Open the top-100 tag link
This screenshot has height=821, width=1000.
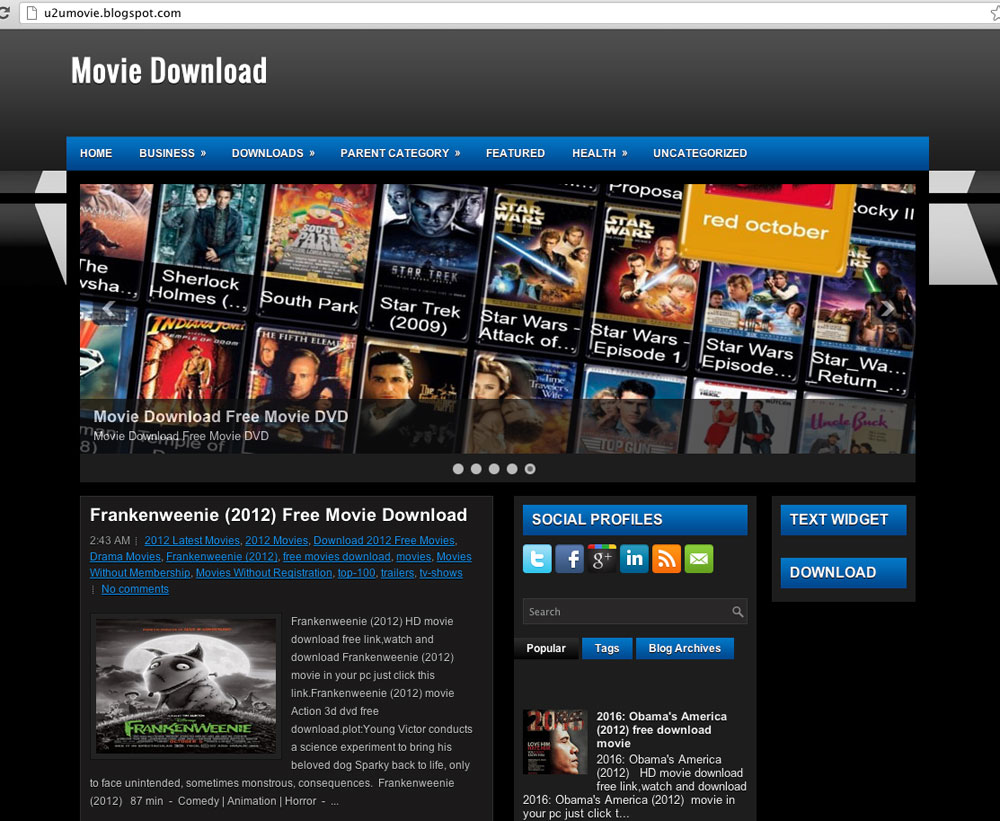pos(357,573)
